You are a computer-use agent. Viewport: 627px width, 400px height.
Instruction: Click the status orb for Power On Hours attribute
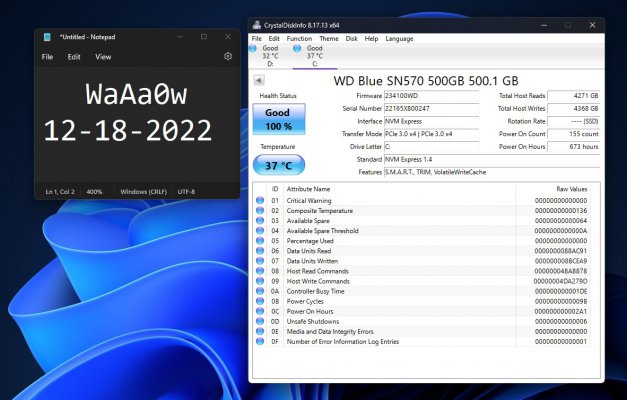click(x=260, y=311)
